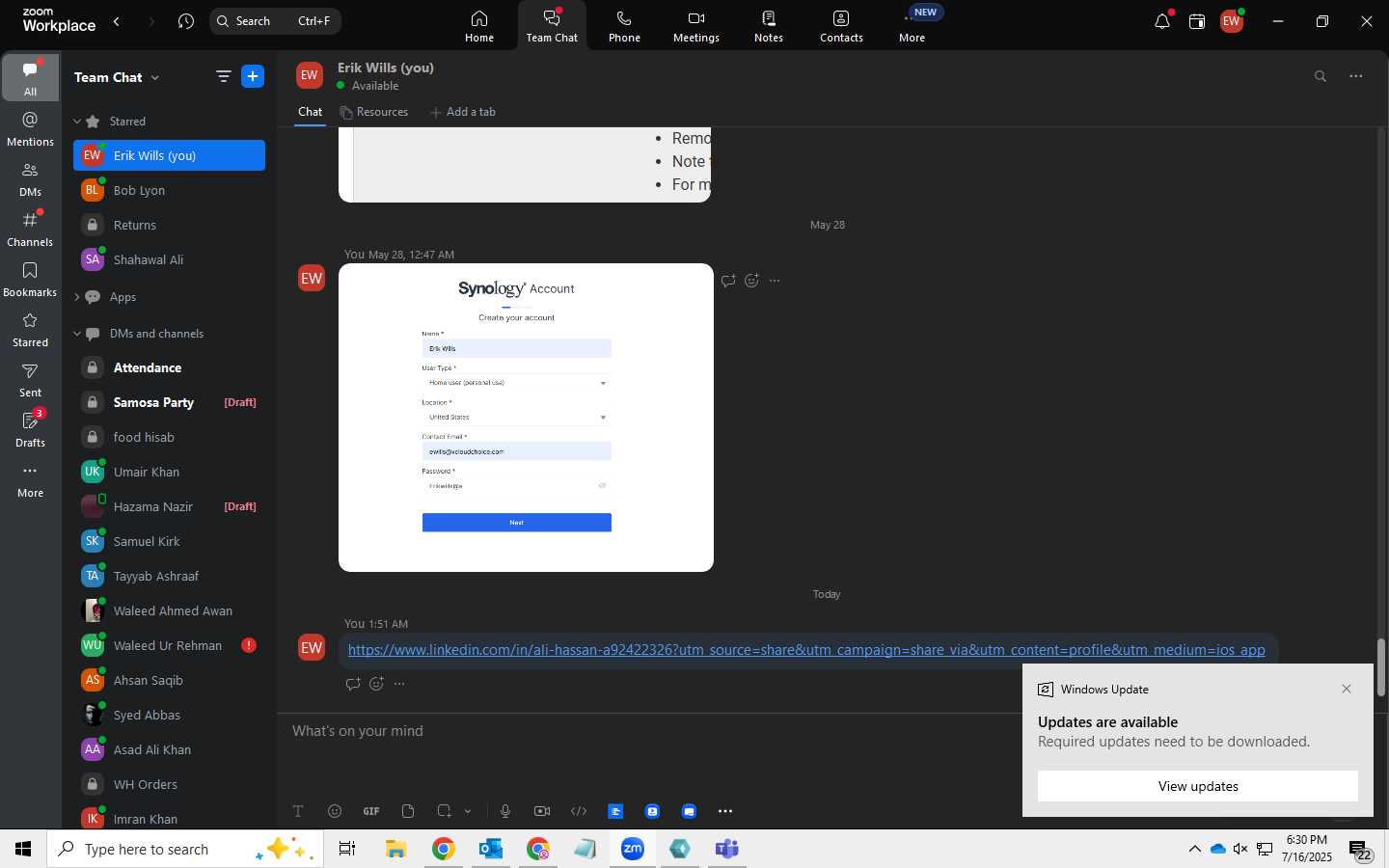1389x868 pixels.
Task: Open the LinkedIn profile link
Action: point(806,650)
